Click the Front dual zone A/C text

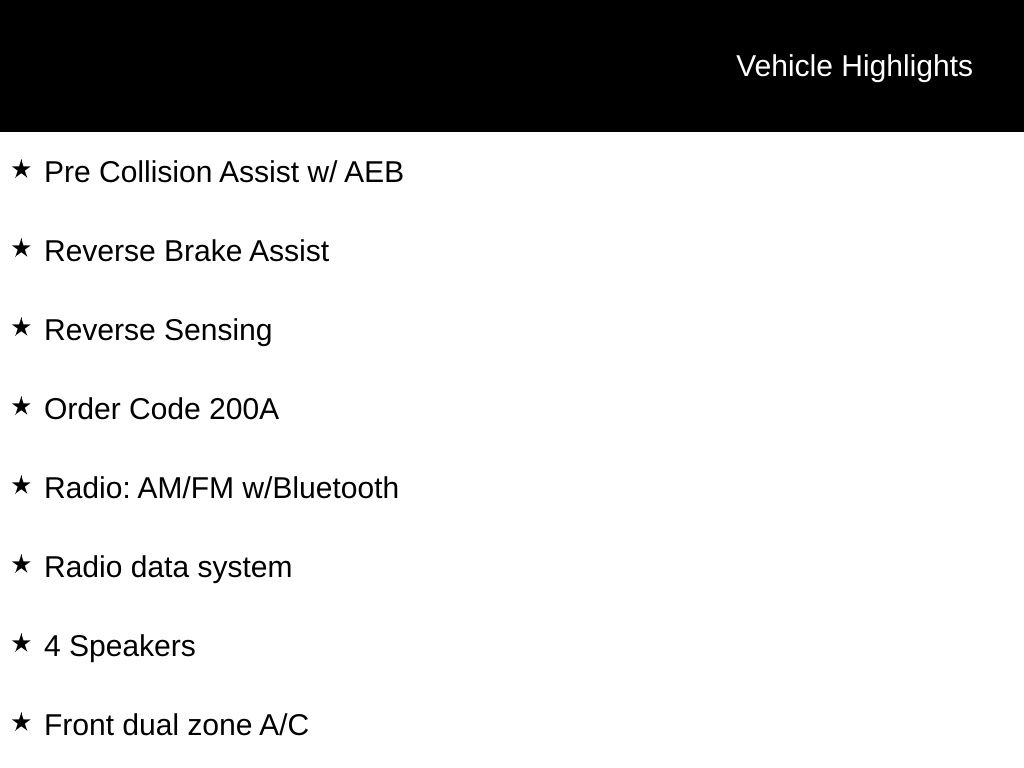(x=176, y=726)
